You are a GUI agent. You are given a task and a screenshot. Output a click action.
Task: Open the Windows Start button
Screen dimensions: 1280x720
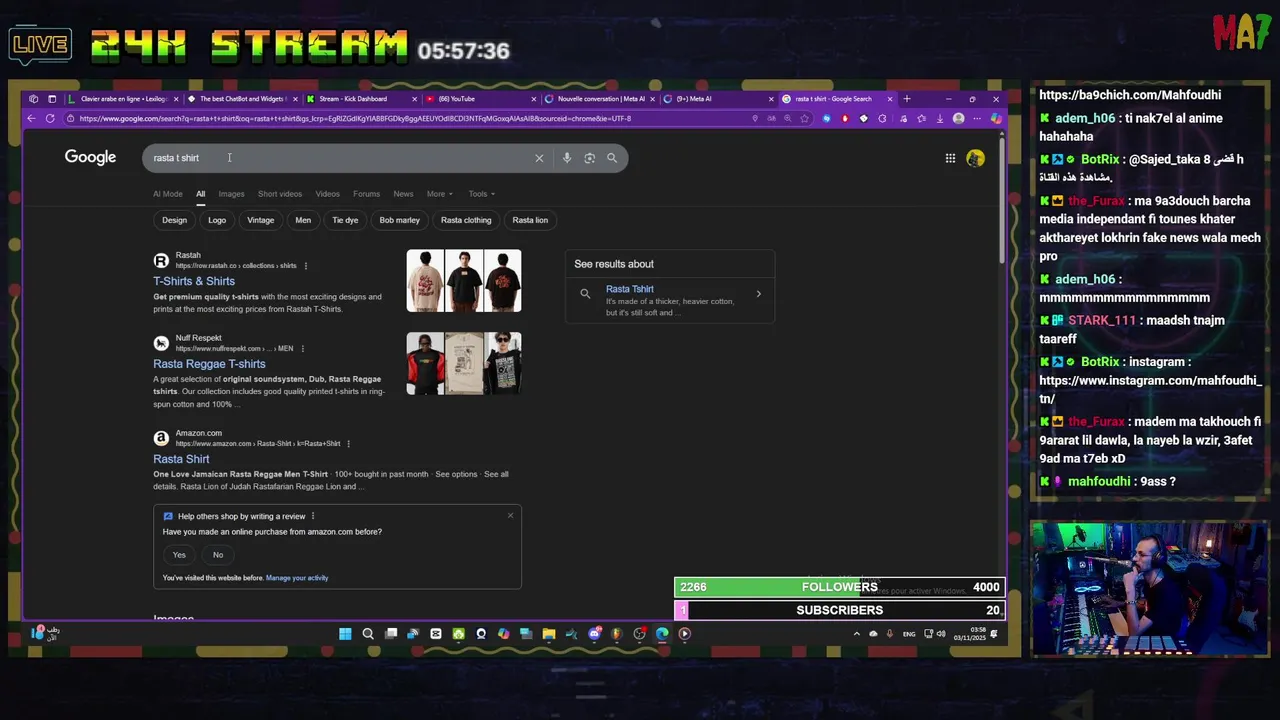click(x=345, y=633)
